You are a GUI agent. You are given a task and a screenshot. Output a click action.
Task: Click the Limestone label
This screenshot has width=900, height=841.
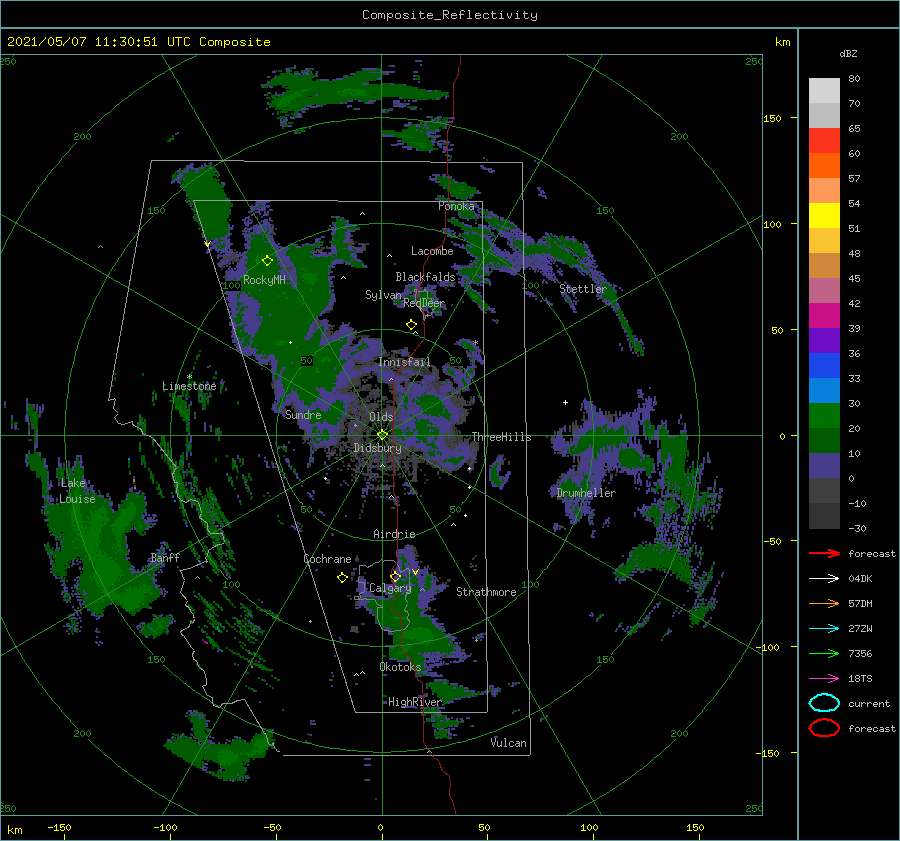(x=189, y=386)
